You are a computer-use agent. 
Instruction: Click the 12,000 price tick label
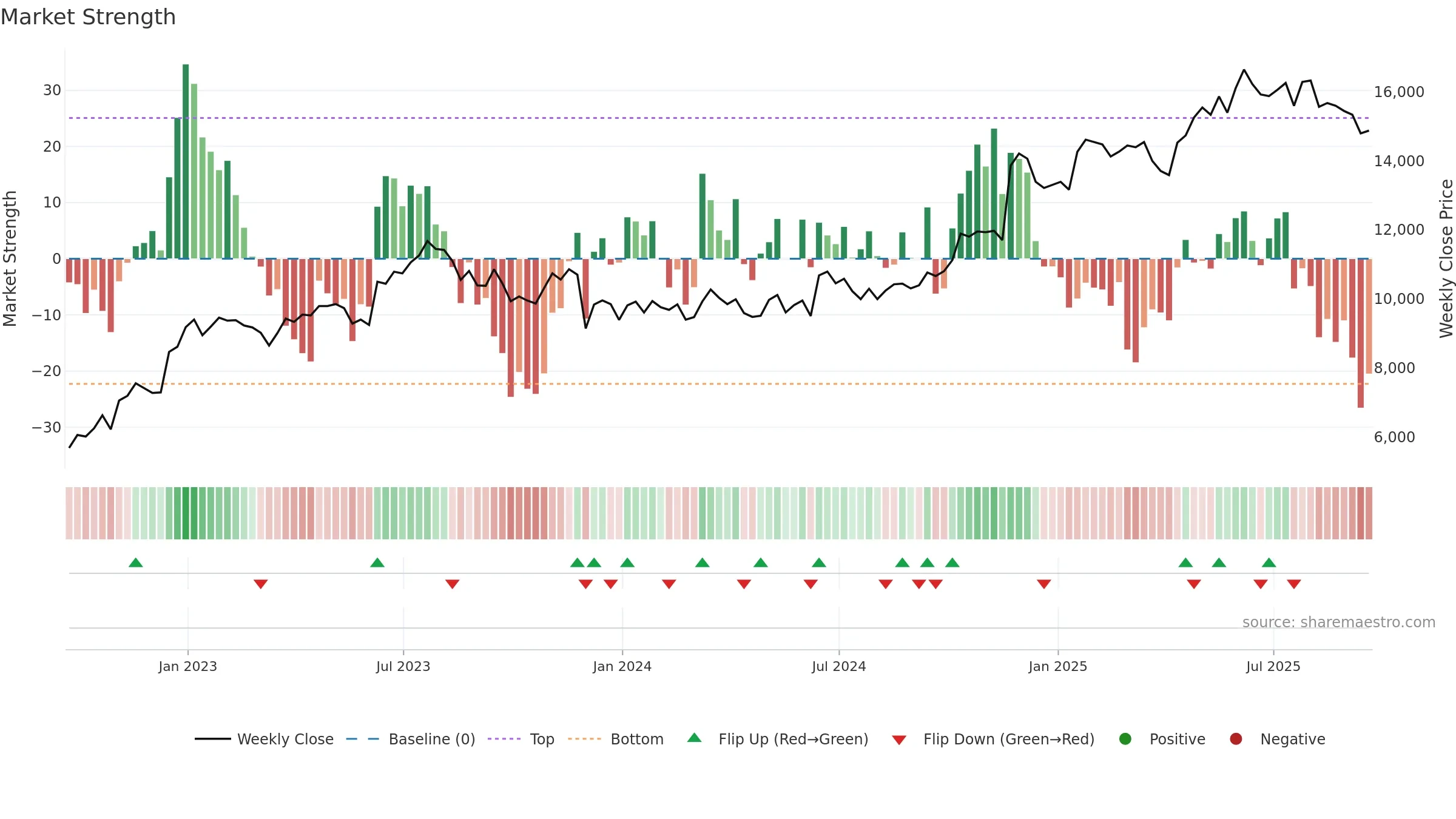click(1399, 230)
